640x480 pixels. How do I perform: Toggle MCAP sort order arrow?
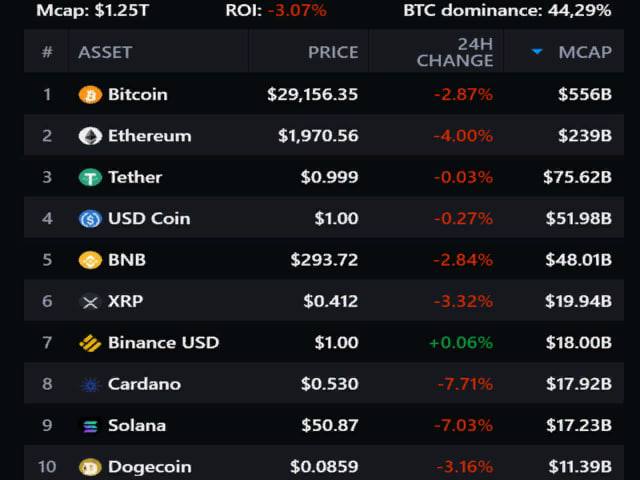click(x=537, y=52)
